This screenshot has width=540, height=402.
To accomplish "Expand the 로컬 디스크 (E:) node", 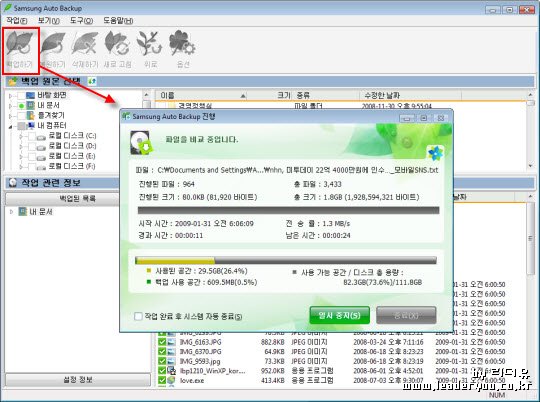I will (21, 157).
